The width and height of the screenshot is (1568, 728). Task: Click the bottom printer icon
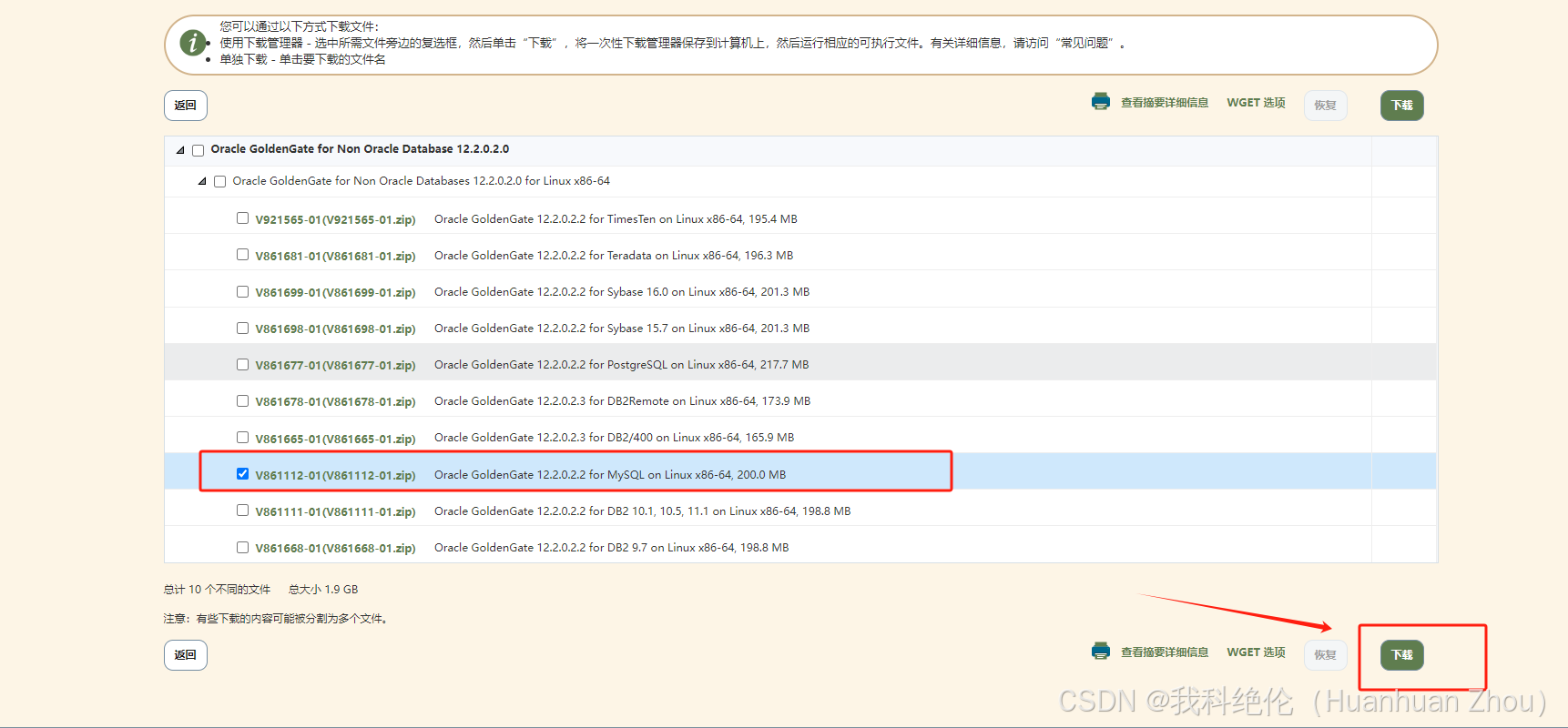point(1100,652)
